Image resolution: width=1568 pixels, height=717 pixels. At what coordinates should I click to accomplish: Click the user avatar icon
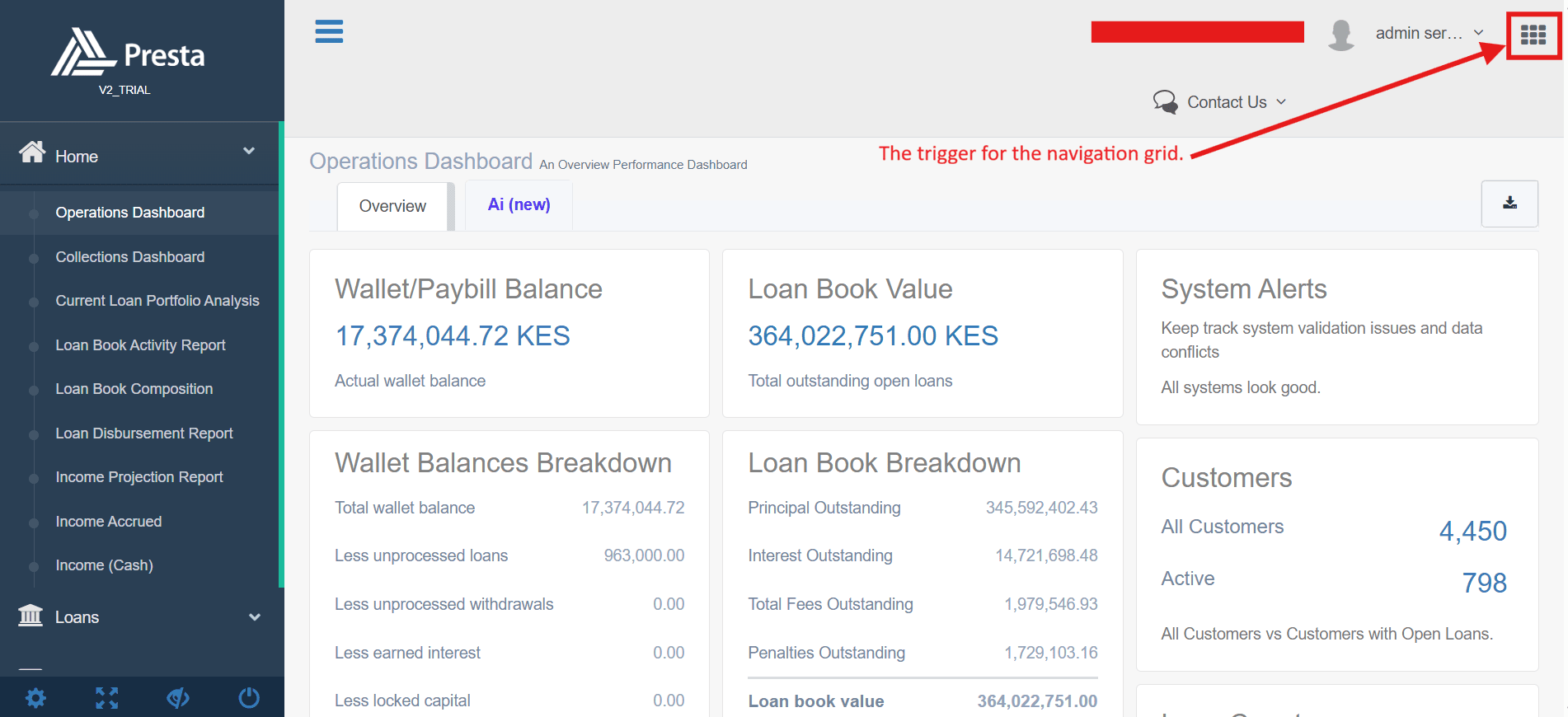tap(1341, 35)
